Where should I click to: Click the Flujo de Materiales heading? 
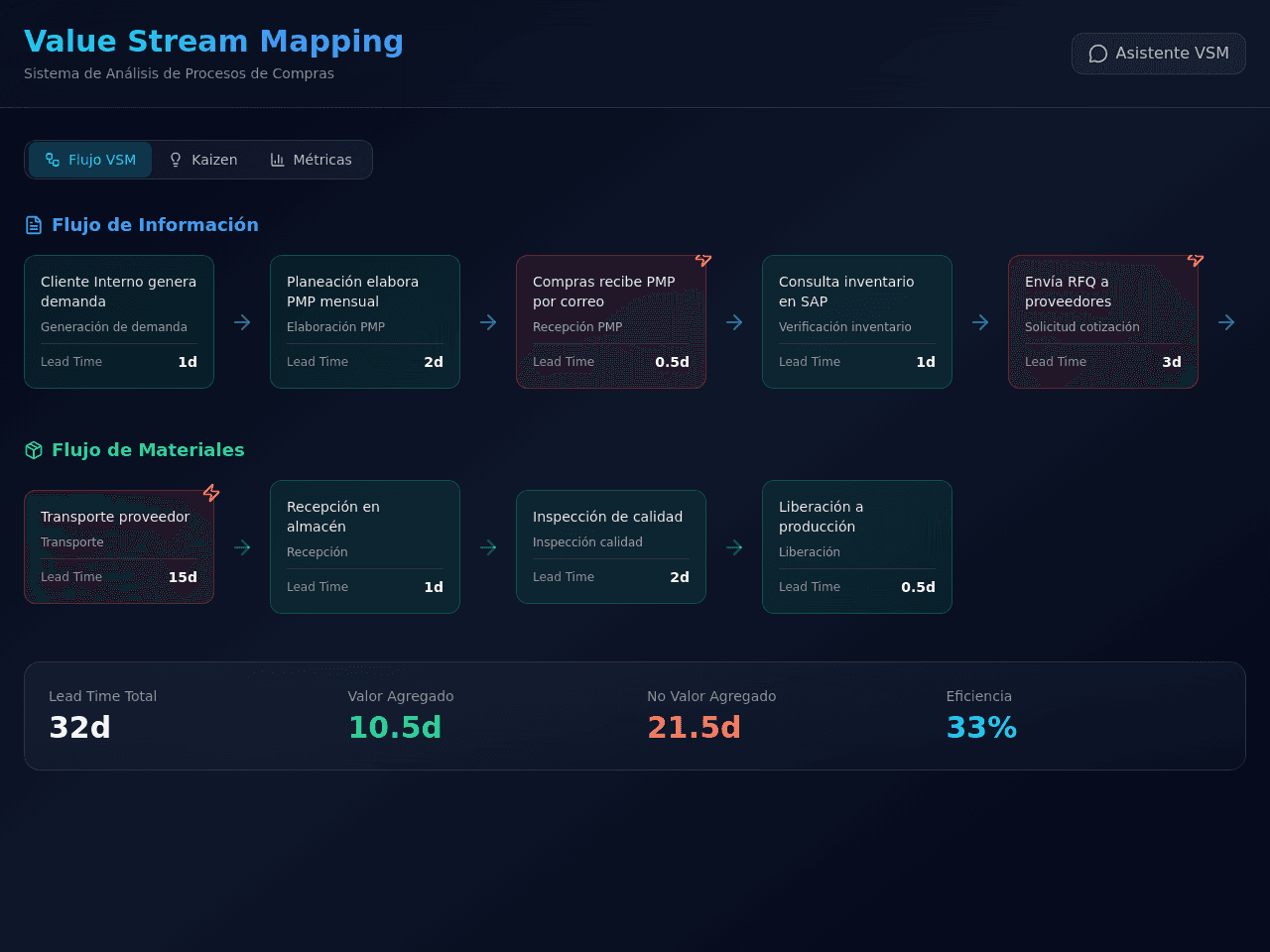pyautogui.click(x=148, y=450)
